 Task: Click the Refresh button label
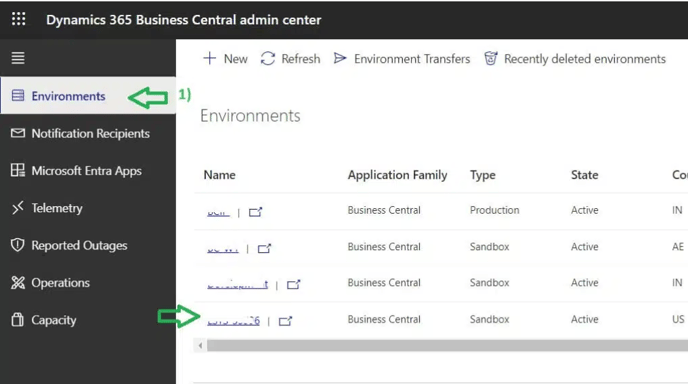(301, 59)
